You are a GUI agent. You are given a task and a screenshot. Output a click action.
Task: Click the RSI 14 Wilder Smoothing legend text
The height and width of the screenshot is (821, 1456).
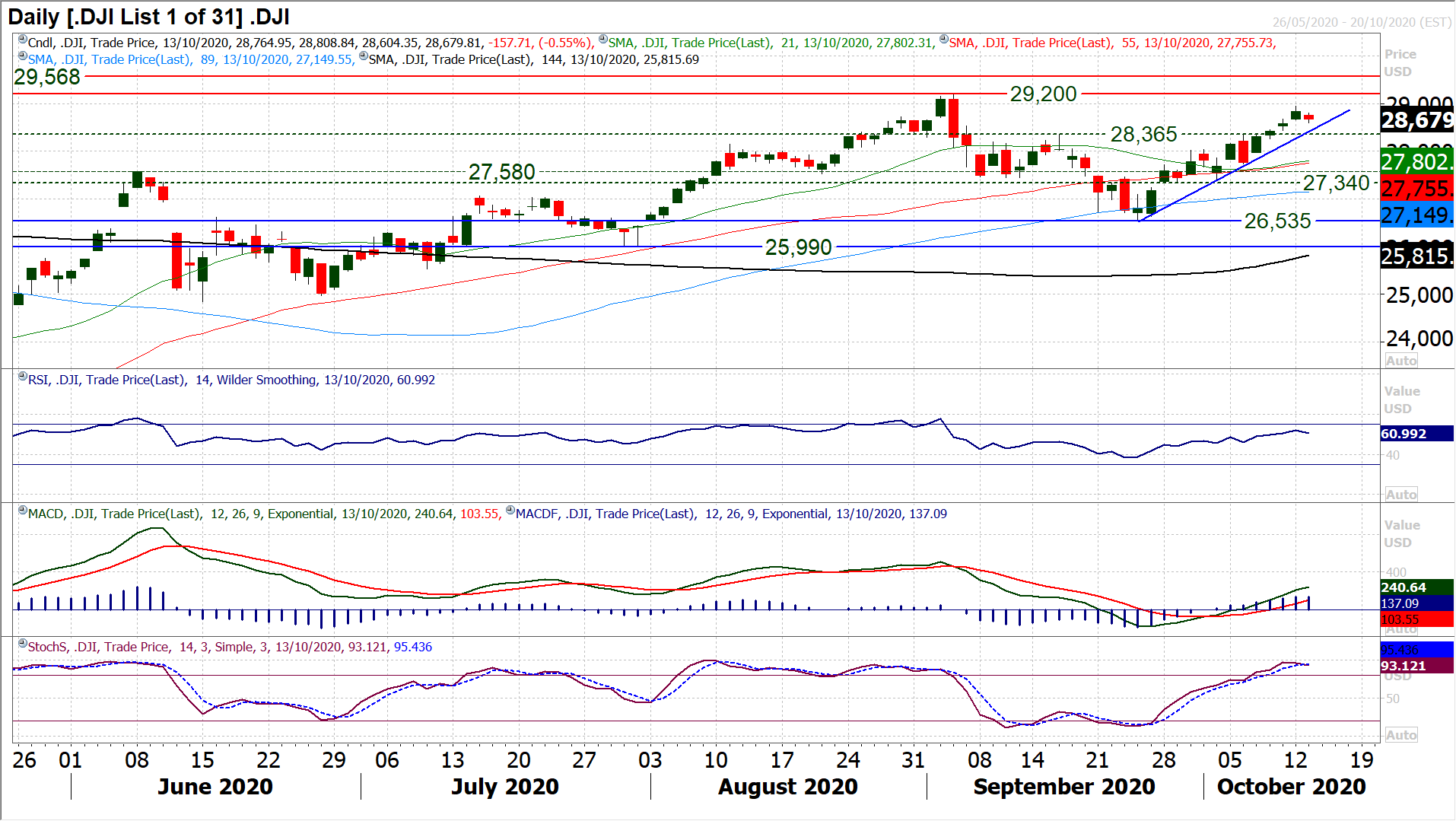pyautogui.click(x=231, y=380)
